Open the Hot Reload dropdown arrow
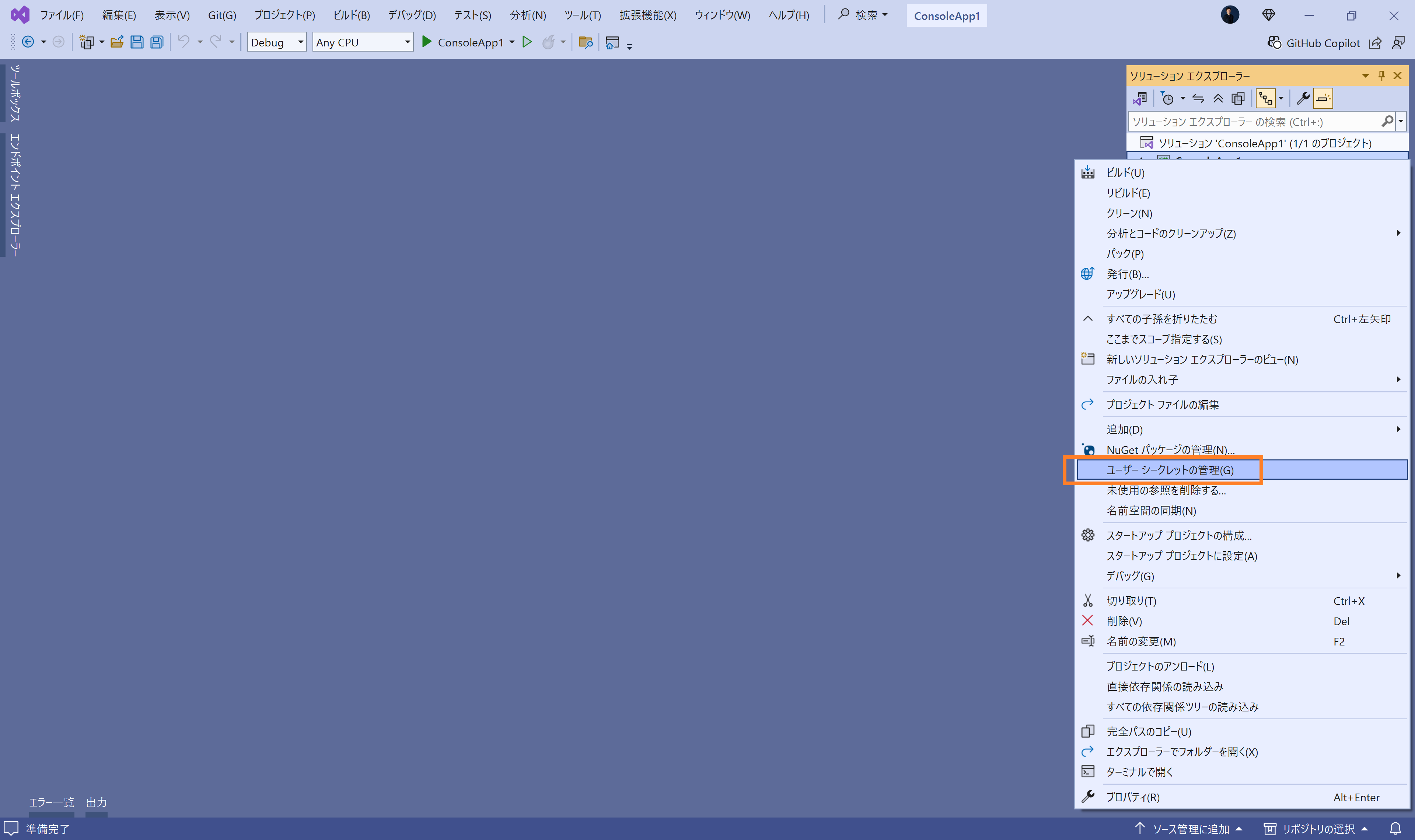The width and height of the screenshot is (1415, 840). (563, 42)
